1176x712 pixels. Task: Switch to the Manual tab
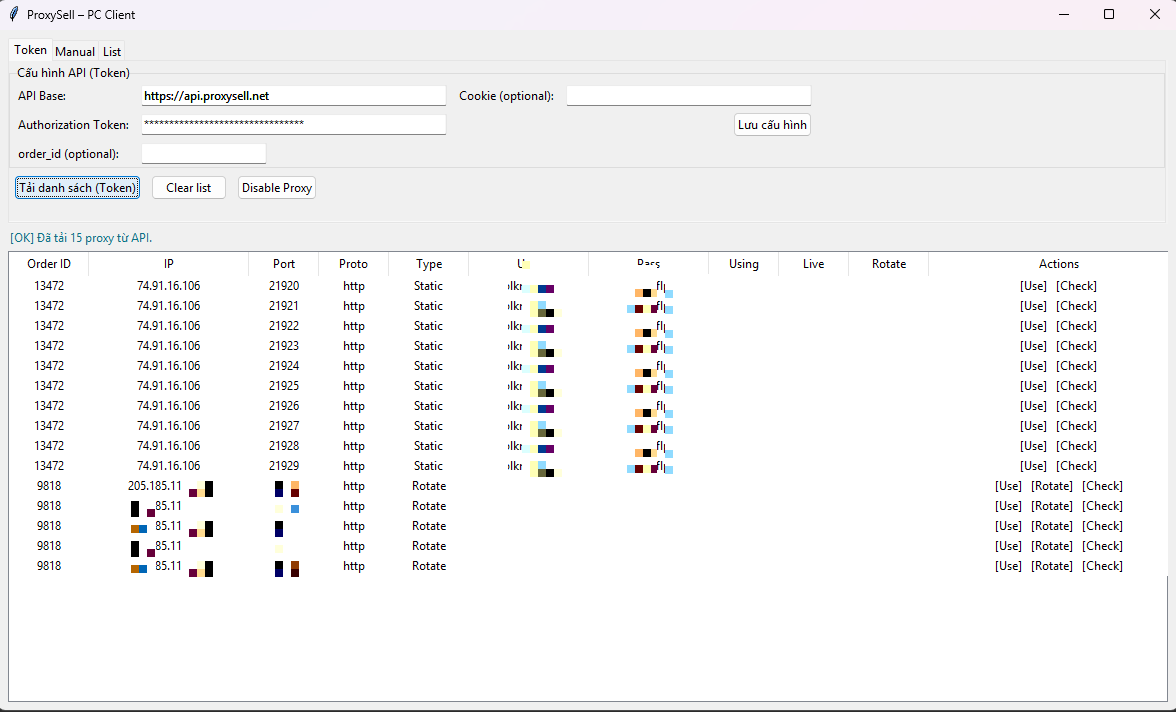(75, 51)
